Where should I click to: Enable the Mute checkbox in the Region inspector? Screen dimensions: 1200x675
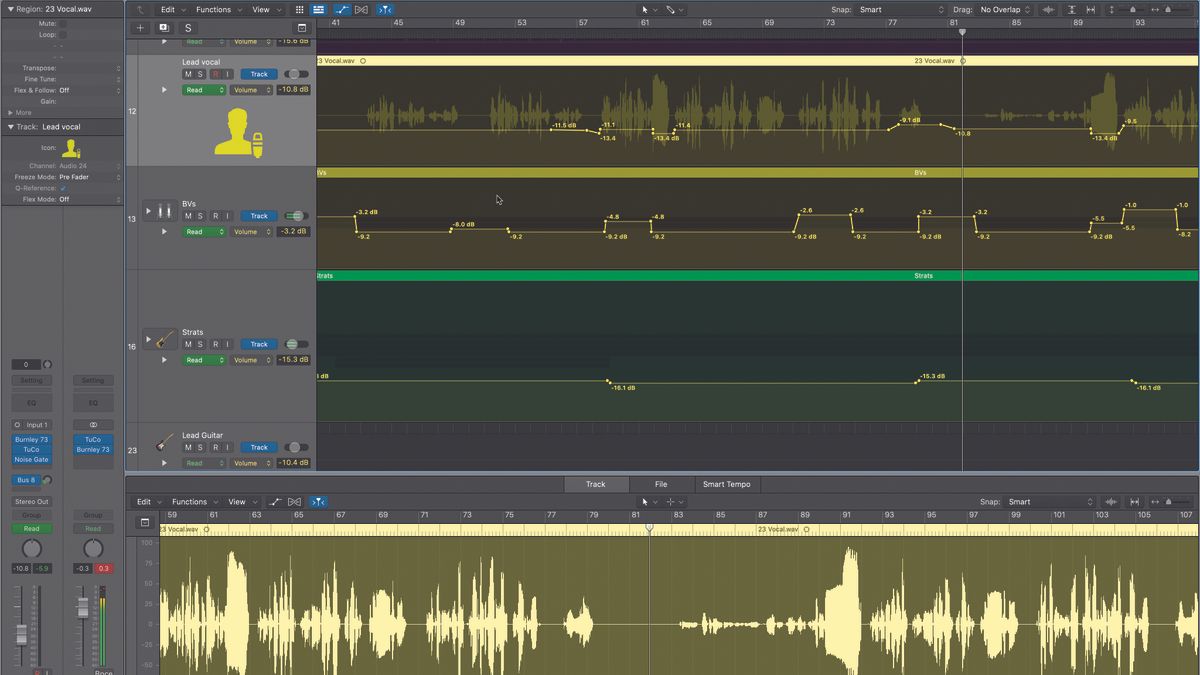click(x=62, y=22)
